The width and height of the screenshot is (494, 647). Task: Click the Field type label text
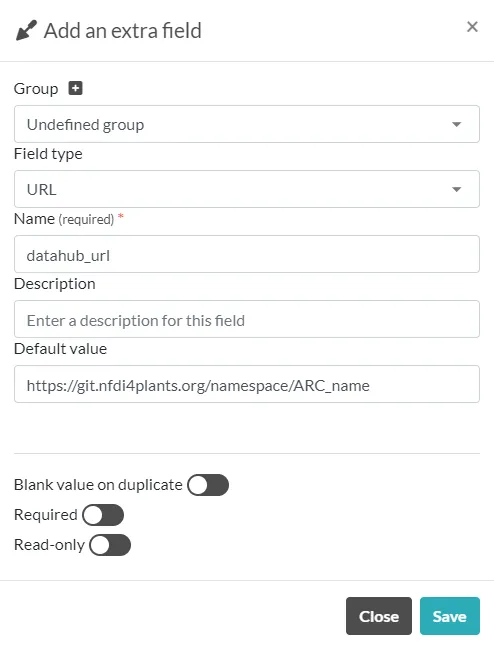[x=48, y=154]
